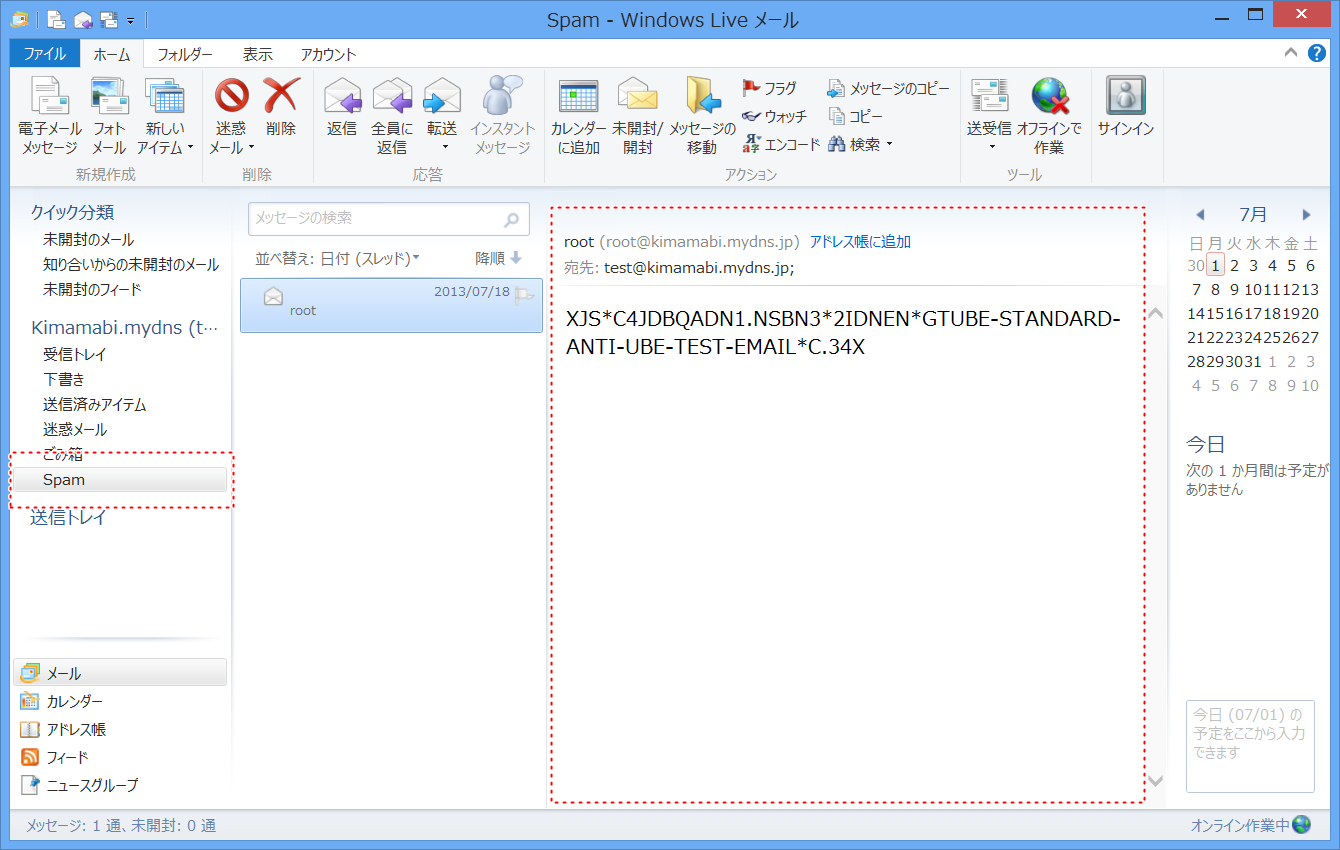Collapse the ribbon with the chevron
The height and width of the screenshot is (850, 1340).
(1291, 53)
